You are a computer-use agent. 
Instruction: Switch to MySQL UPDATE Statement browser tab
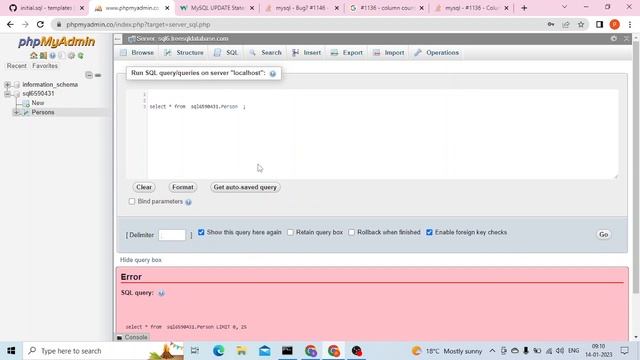point(217,8)
